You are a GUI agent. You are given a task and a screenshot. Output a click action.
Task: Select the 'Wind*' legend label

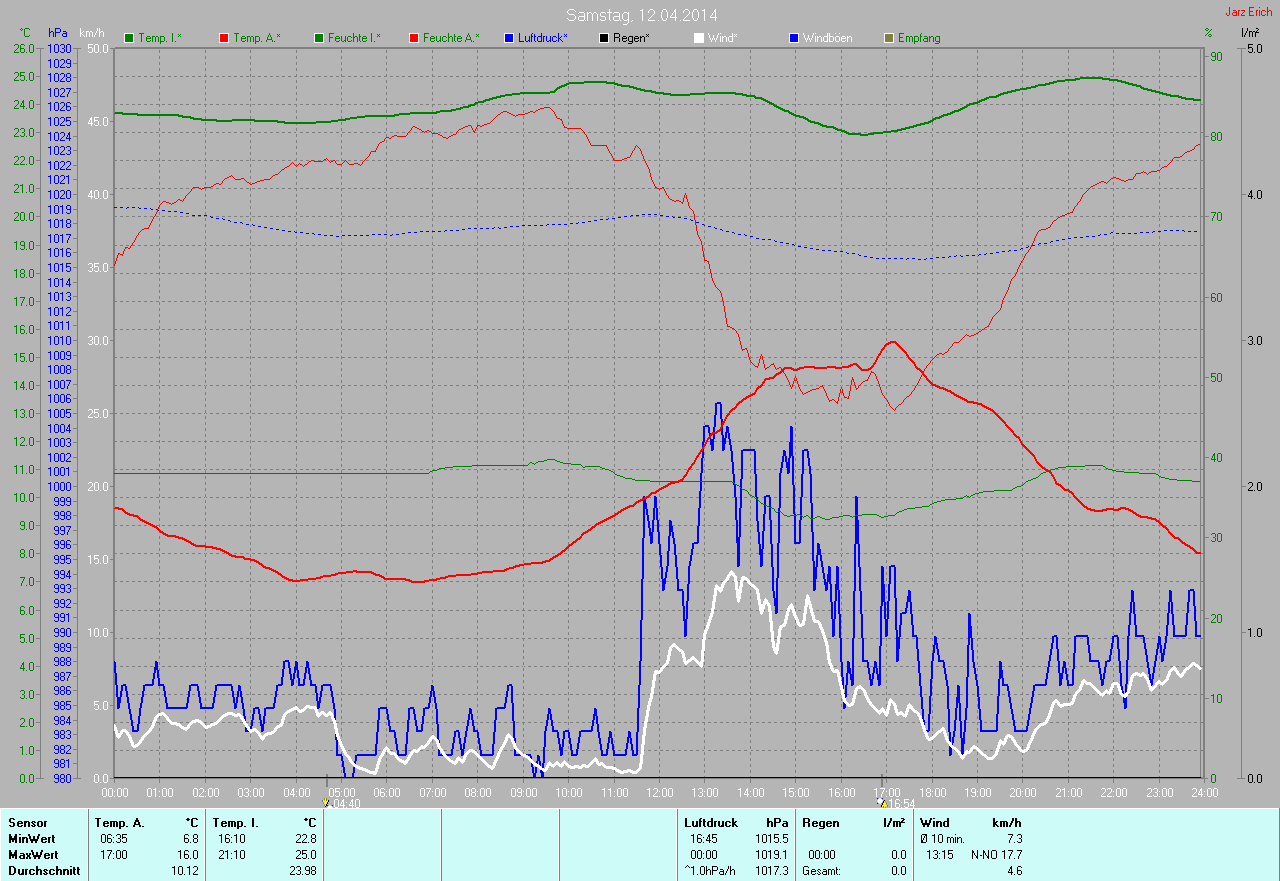pos(722,38)
